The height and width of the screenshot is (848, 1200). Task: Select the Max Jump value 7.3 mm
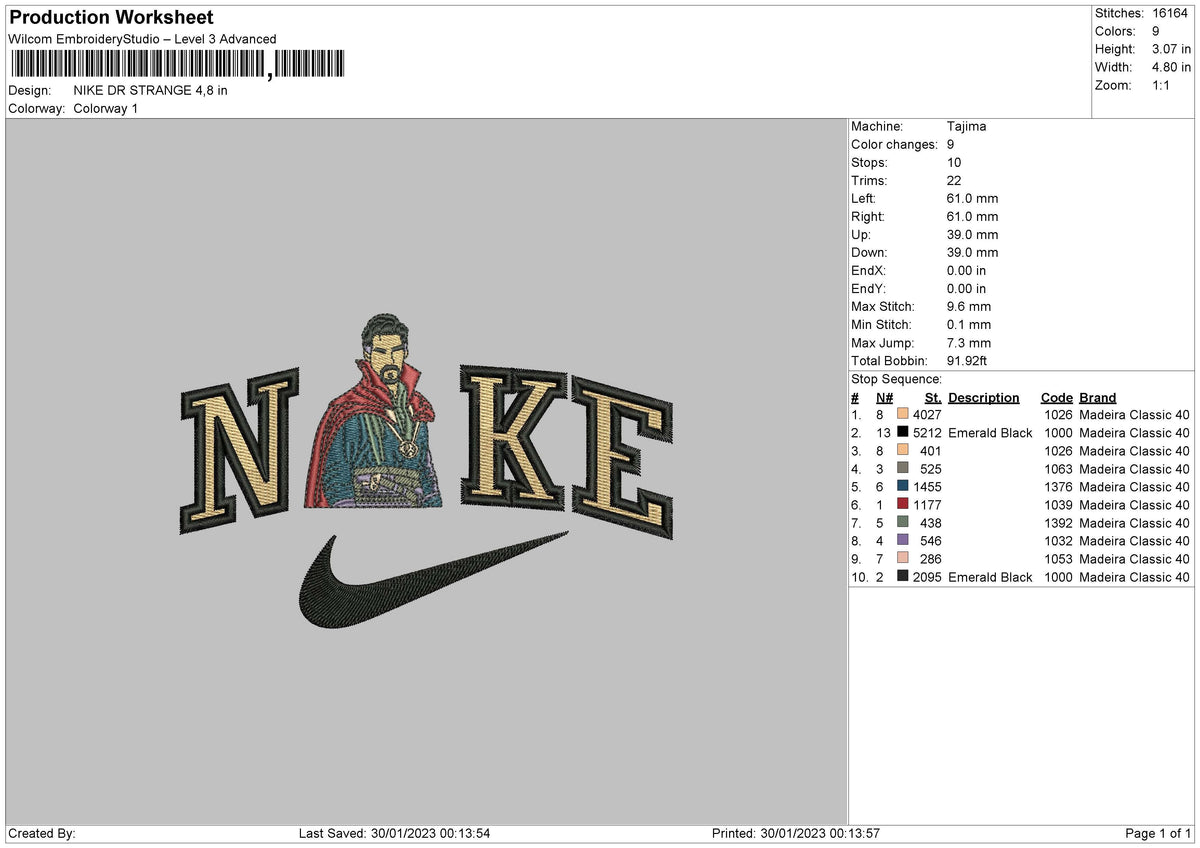[x=969, y=342]
